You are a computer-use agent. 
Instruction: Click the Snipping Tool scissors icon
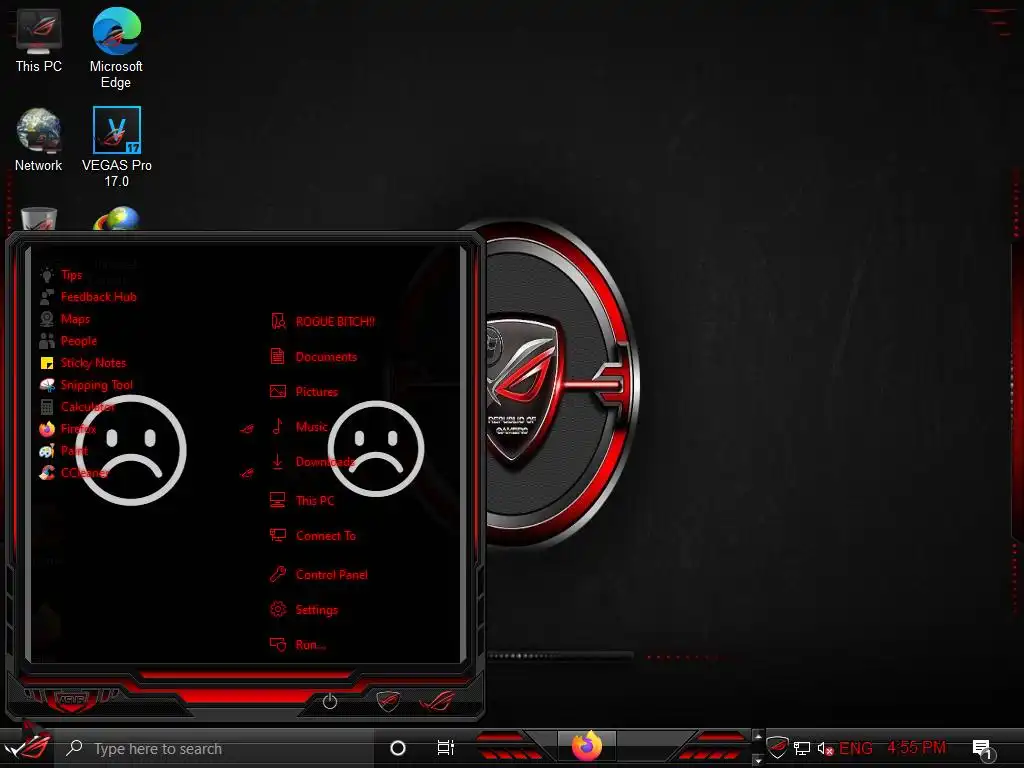(x=47, y=385)
